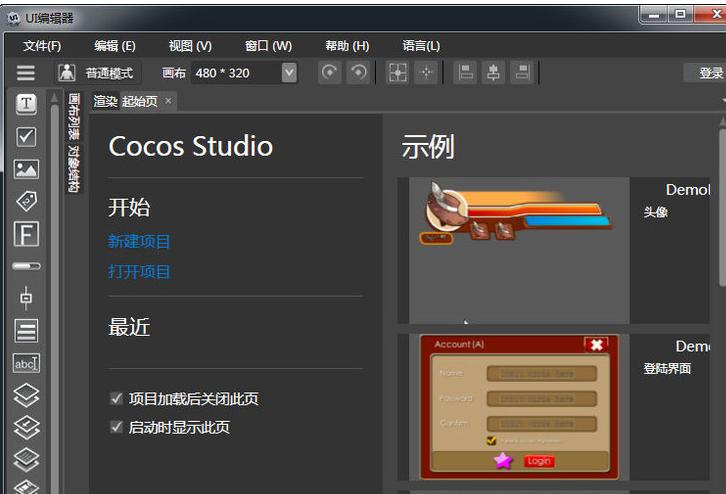The height and width of the screenshot is (494, 726).
Task: Open the 对象结构 side panel tab
Action: [x=74, y=169]
